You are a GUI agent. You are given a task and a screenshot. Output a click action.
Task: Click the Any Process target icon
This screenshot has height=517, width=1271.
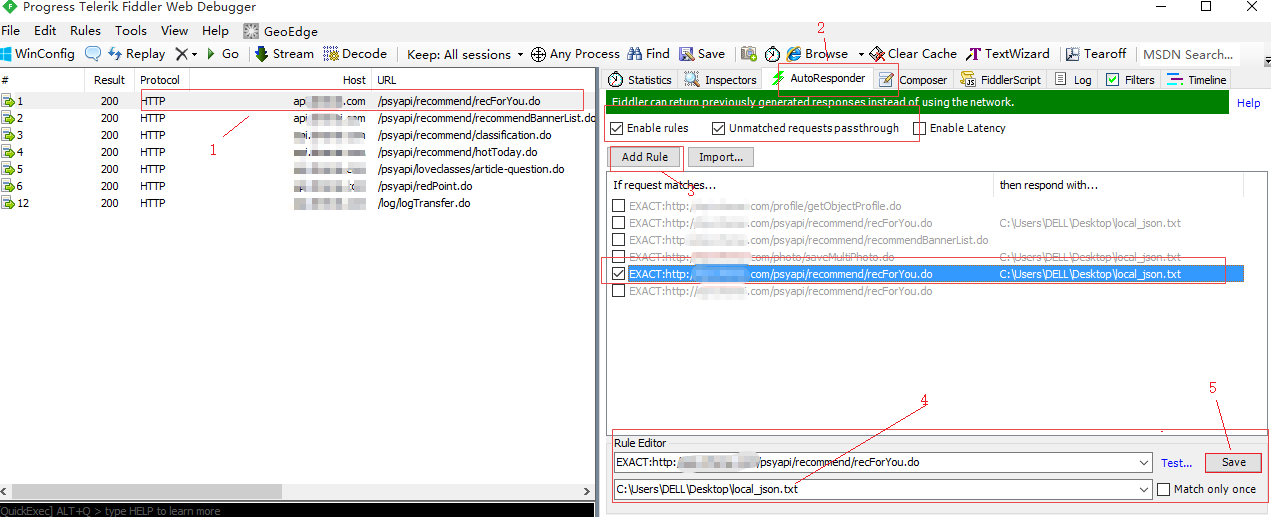click(x=538, y=54)
